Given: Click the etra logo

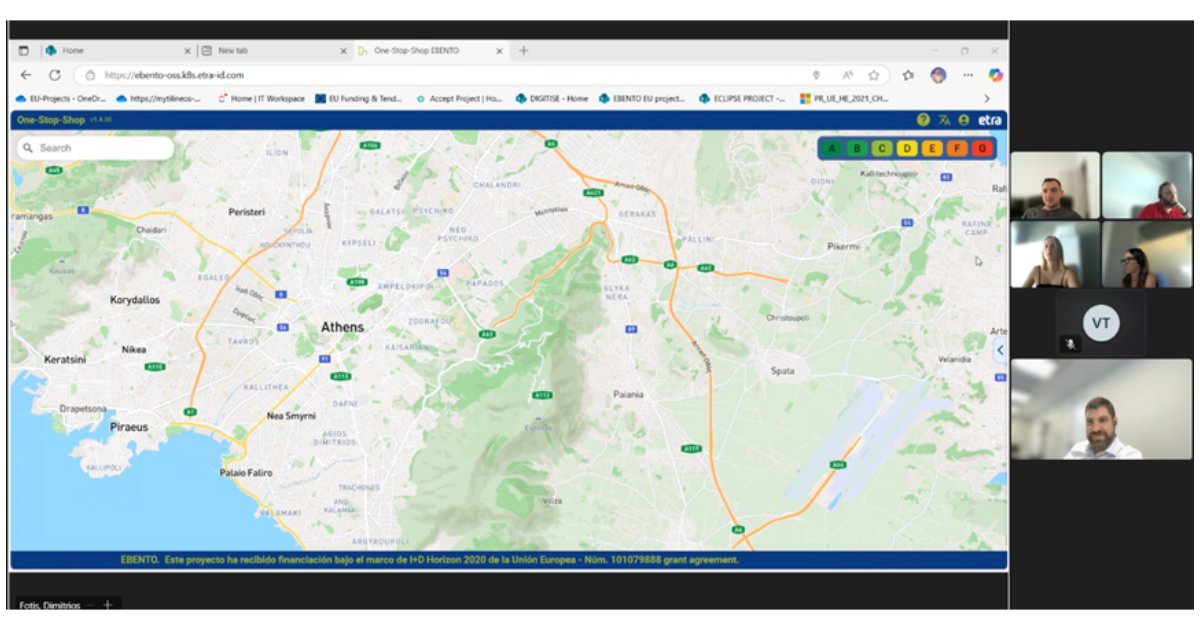Looking at the screenshot, I should tap(990, 119).
